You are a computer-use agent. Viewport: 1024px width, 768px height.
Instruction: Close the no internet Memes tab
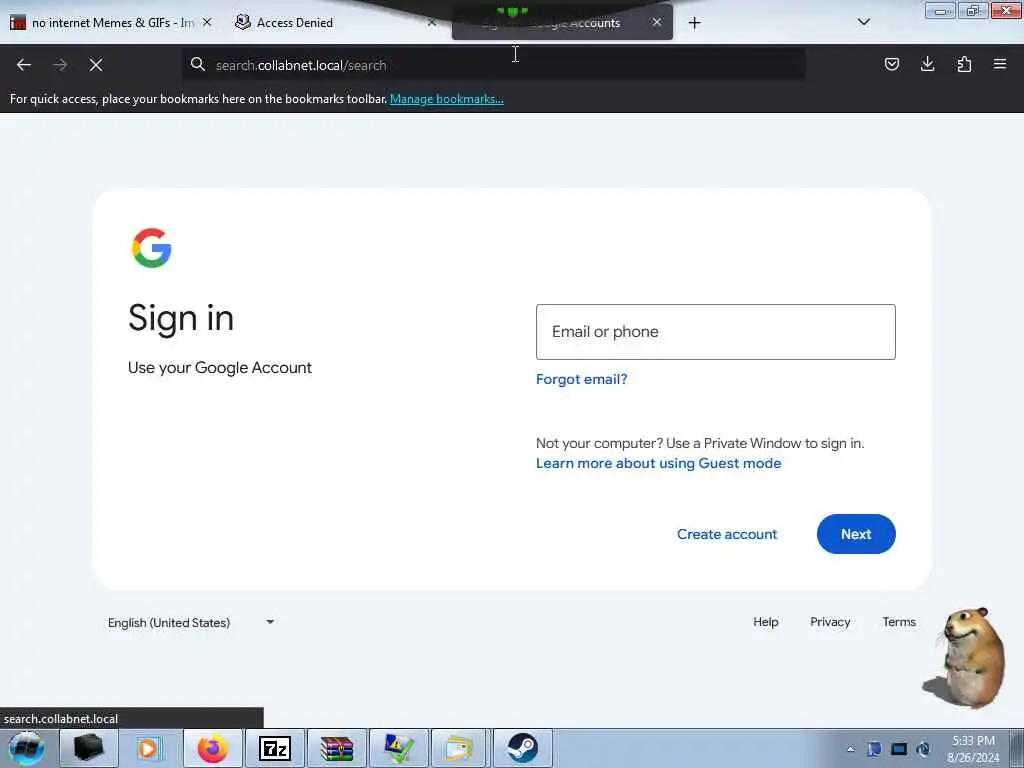pyautogui.click(x=207, y=22)
